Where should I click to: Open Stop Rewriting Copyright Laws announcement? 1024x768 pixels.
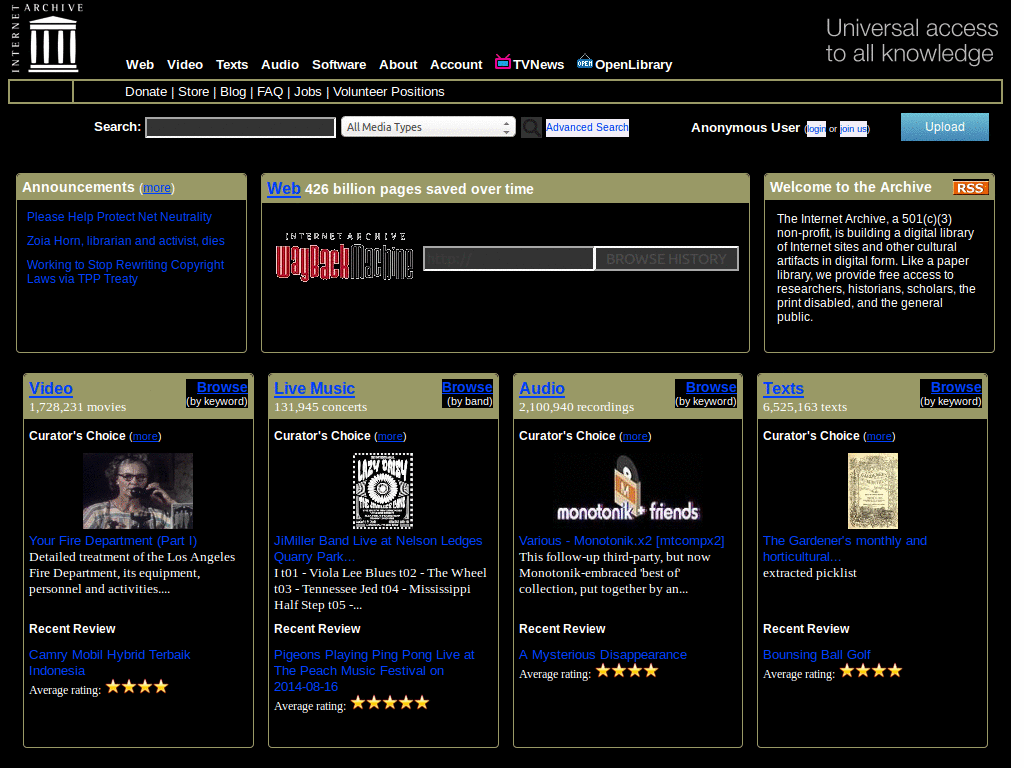(125, 272)
